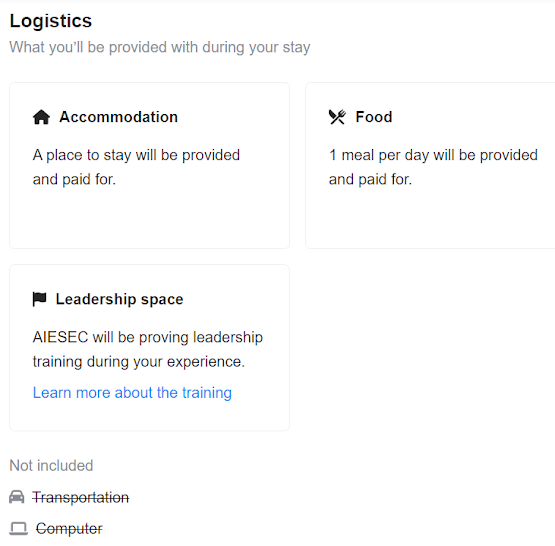
Task: Click the fork and knife Food icon
Action: tap(337, 117)
